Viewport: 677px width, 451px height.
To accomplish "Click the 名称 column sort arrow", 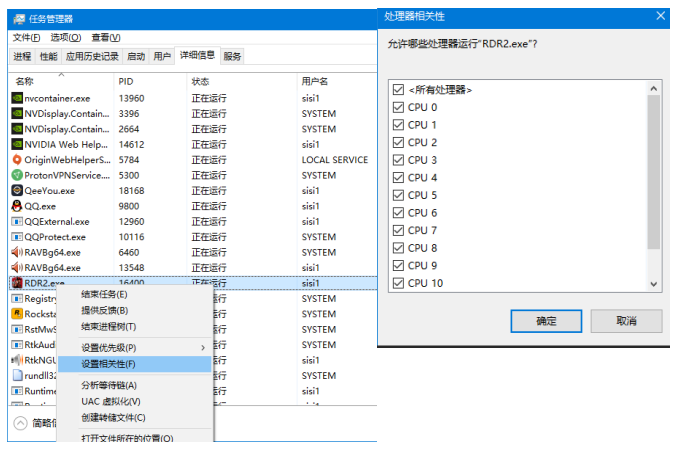I will (60, 73).
